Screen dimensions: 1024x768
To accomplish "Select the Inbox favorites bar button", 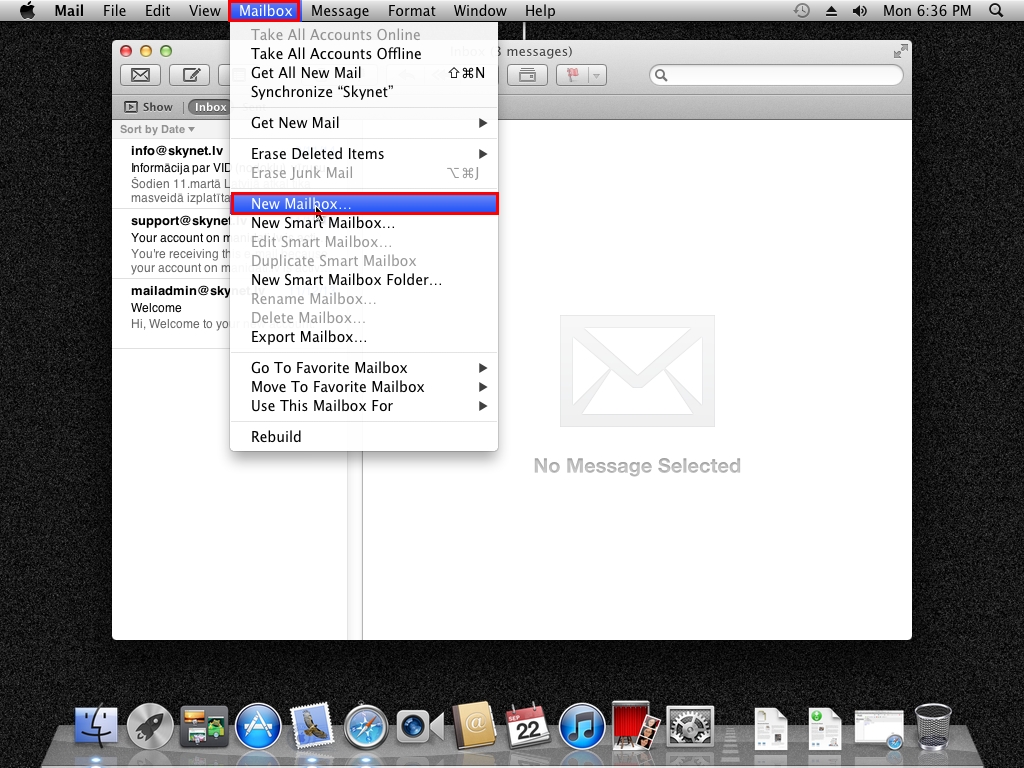I will click(x=210, y=107).
